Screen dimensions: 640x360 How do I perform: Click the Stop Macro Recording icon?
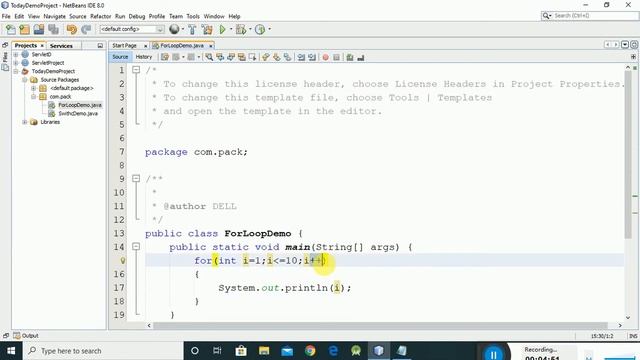[336, 58]
